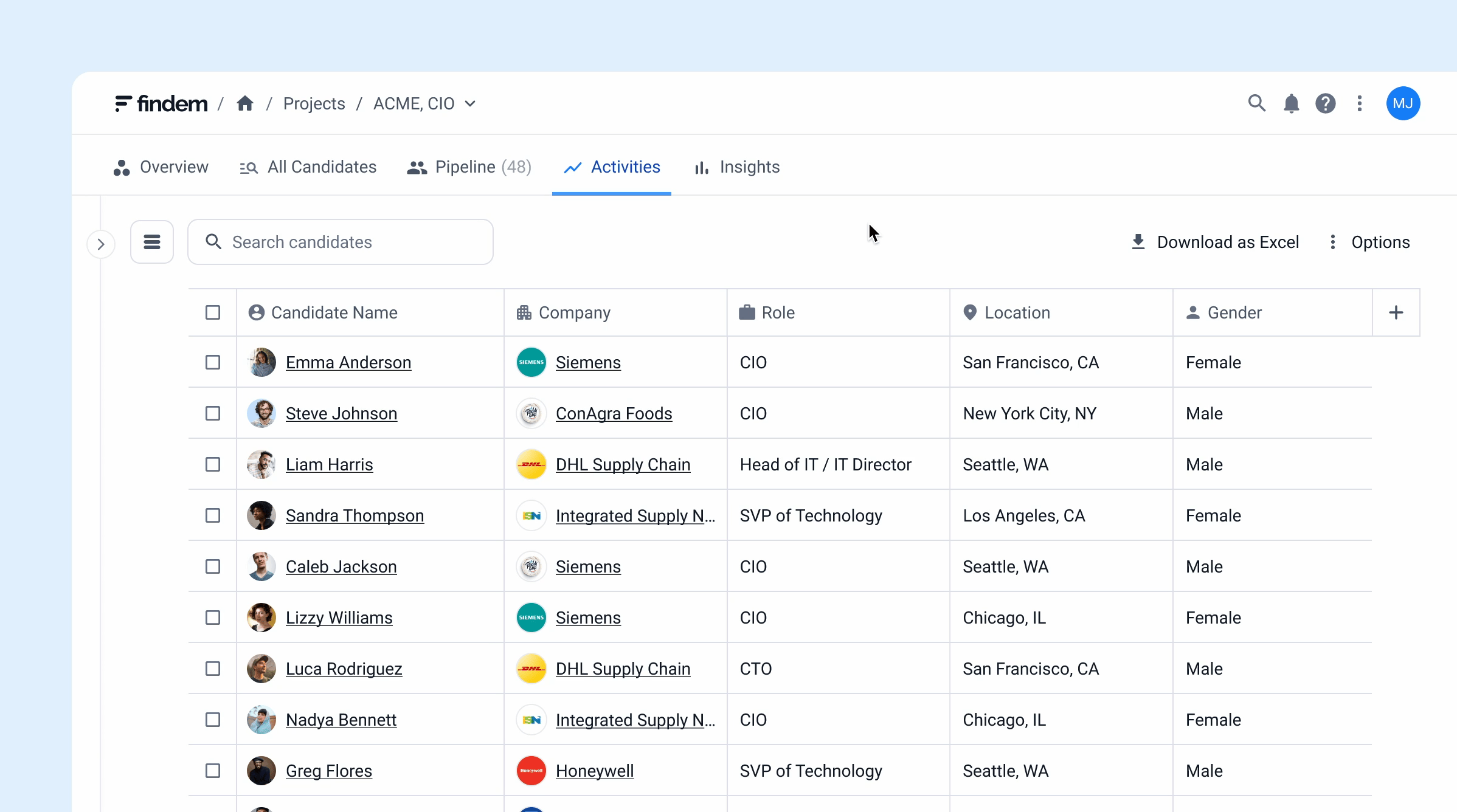Check the box for Steve Johnson

tap(213, 413)
